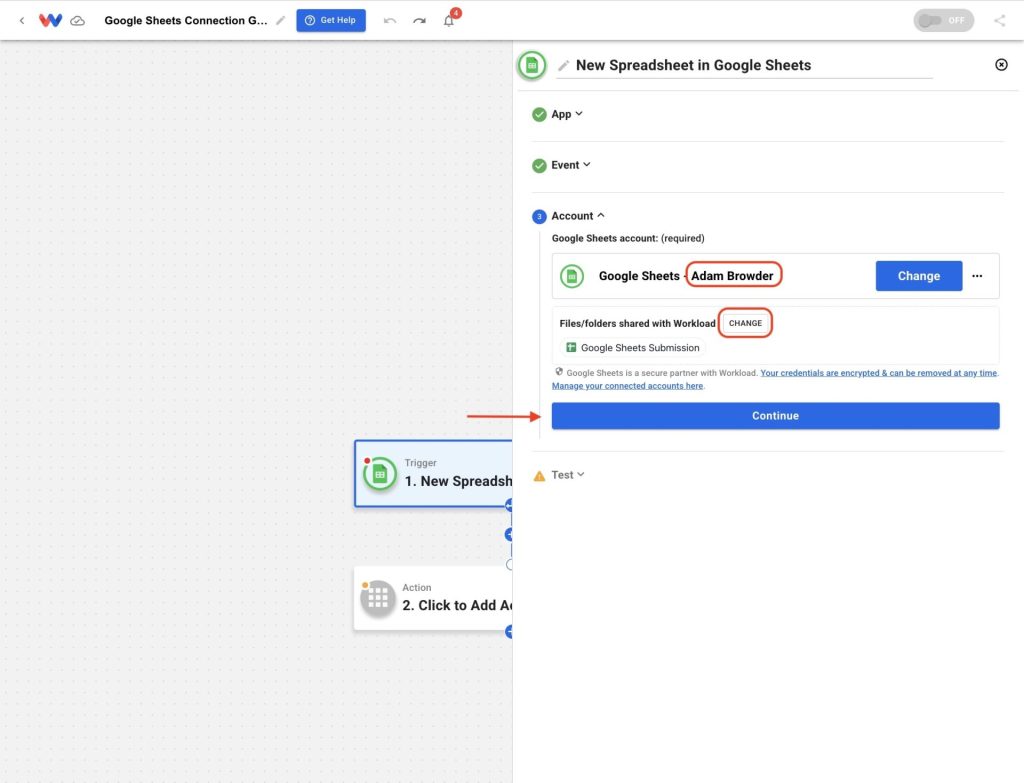Check the cloud sync status icon
Image resolution: width=1024 pixels, height=783 pixels.
pyautogui.click(x=78, y=21)
